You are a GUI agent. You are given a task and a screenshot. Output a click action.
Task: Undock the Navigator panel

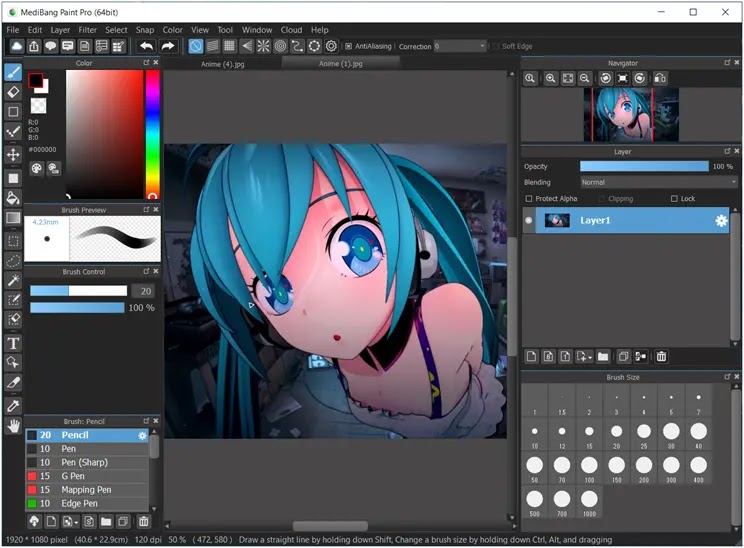pyautogui.click(x=727, y=63)
